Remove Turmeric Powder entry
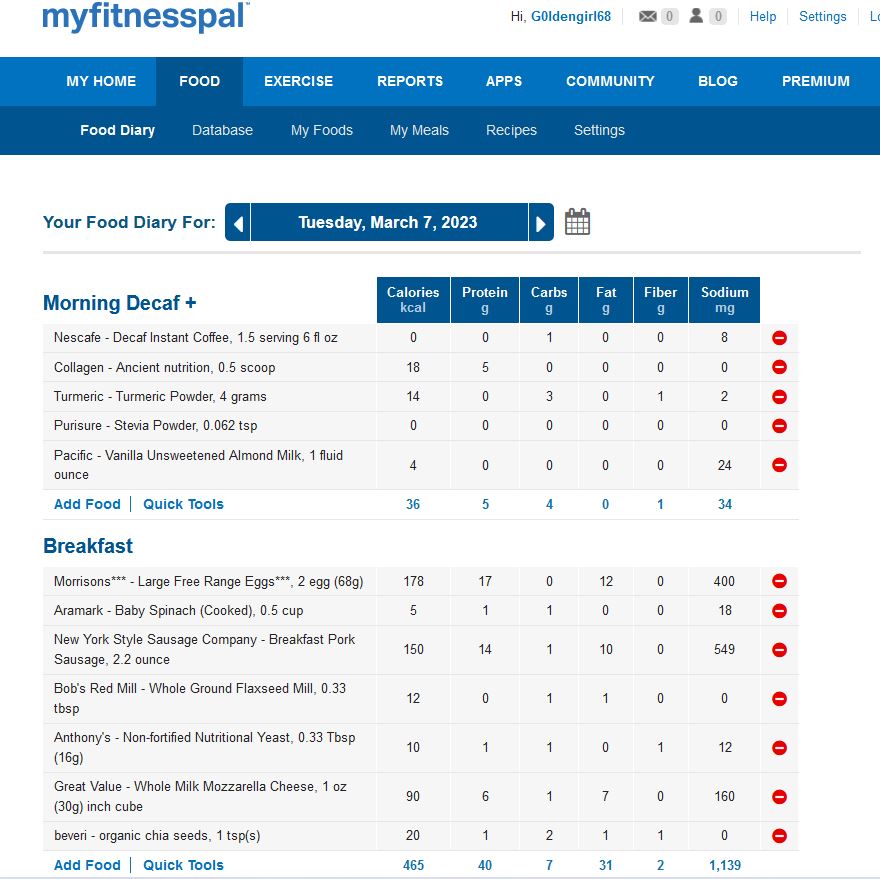This screenshot has height=879, width=880. 779,397
